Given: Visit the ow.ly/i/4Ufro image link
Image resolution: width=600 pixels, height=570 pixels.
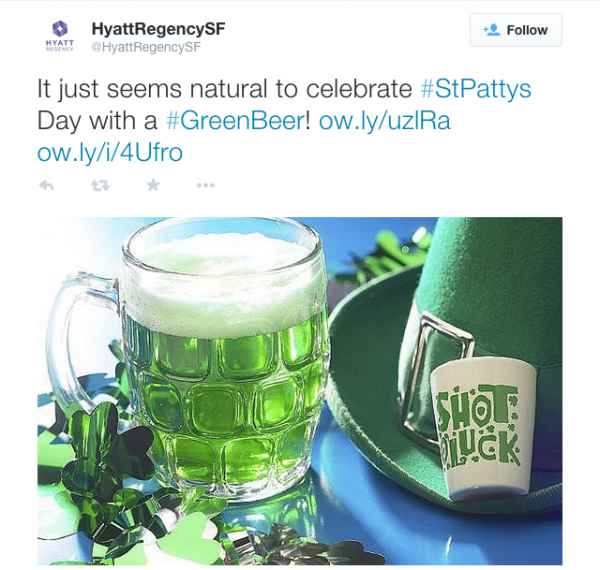Looking at the screenshot, I should pyautogui.click(x=110, y=153).
